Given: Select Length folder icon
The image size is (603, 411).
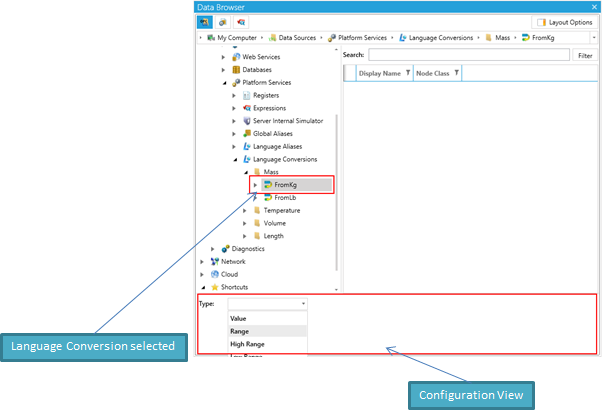Looking at the screenshot, I should [x=257, y=236].
